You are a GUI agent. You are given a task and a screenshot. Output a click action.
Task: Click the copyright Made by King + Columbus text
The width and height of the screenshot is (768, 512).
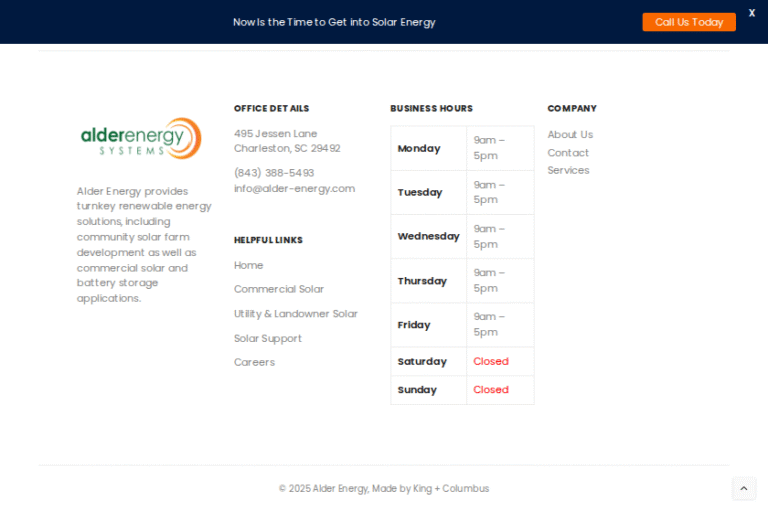[430, 488]
